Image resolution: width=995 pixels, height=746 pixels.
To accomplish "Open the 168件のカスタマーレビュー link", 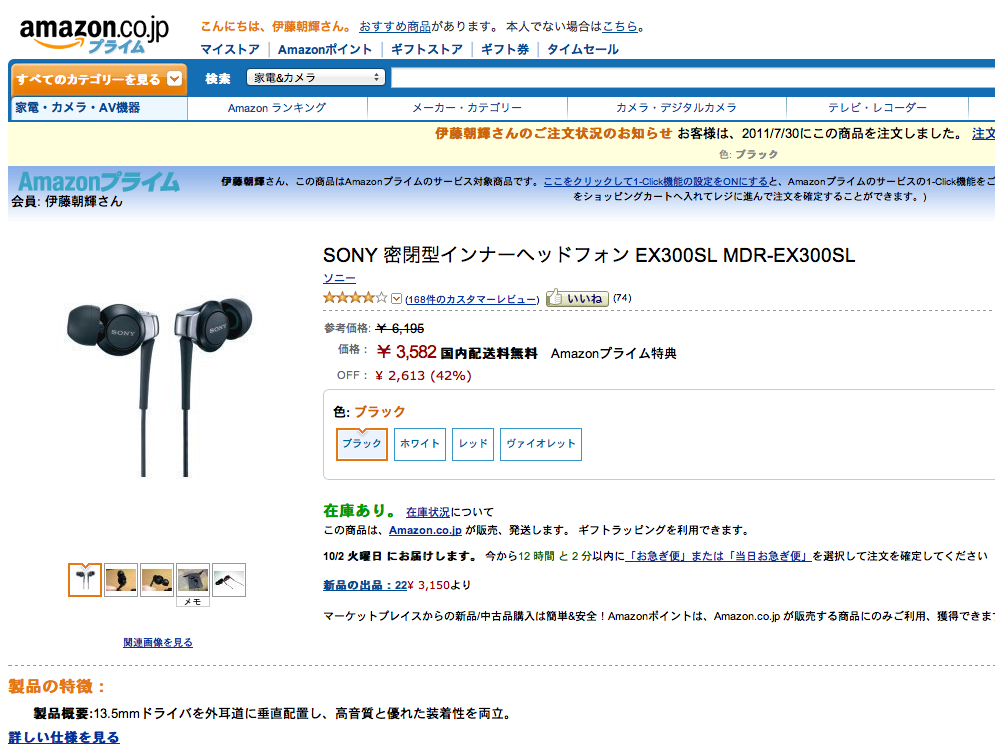I will (x=472, y=299).
